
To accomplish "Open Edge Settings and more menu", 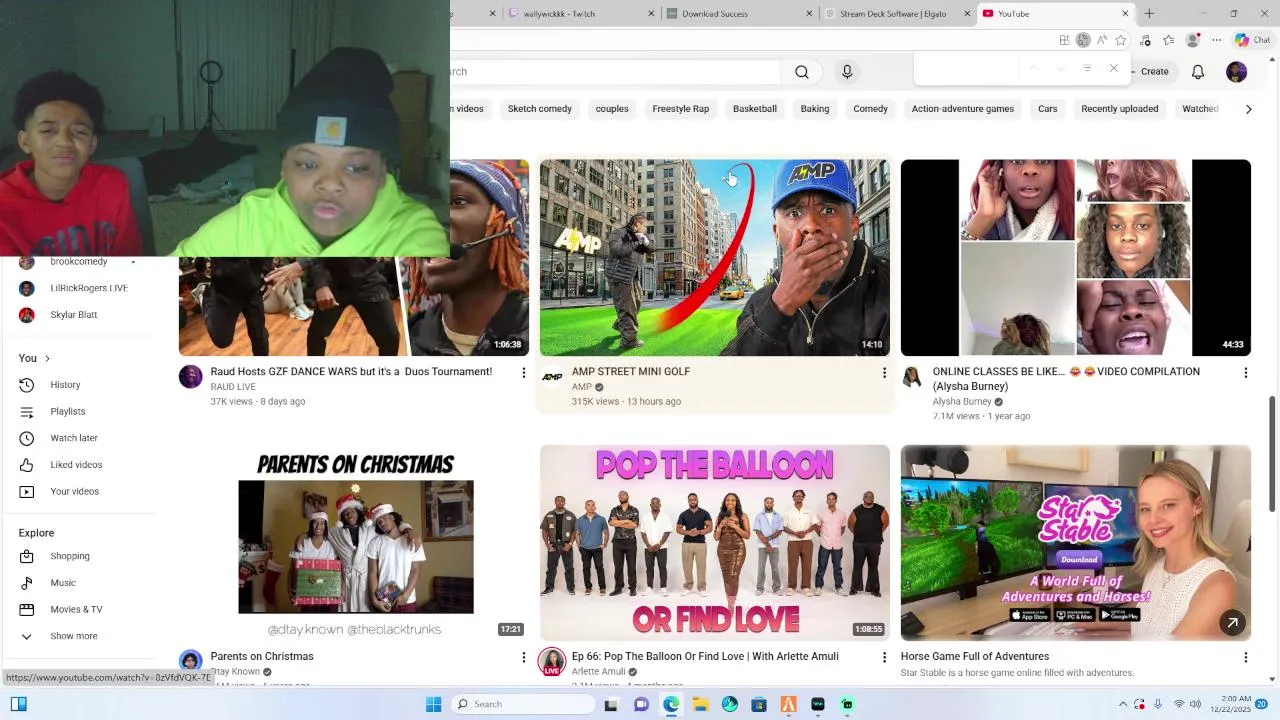I will [x=1216, y=40].
